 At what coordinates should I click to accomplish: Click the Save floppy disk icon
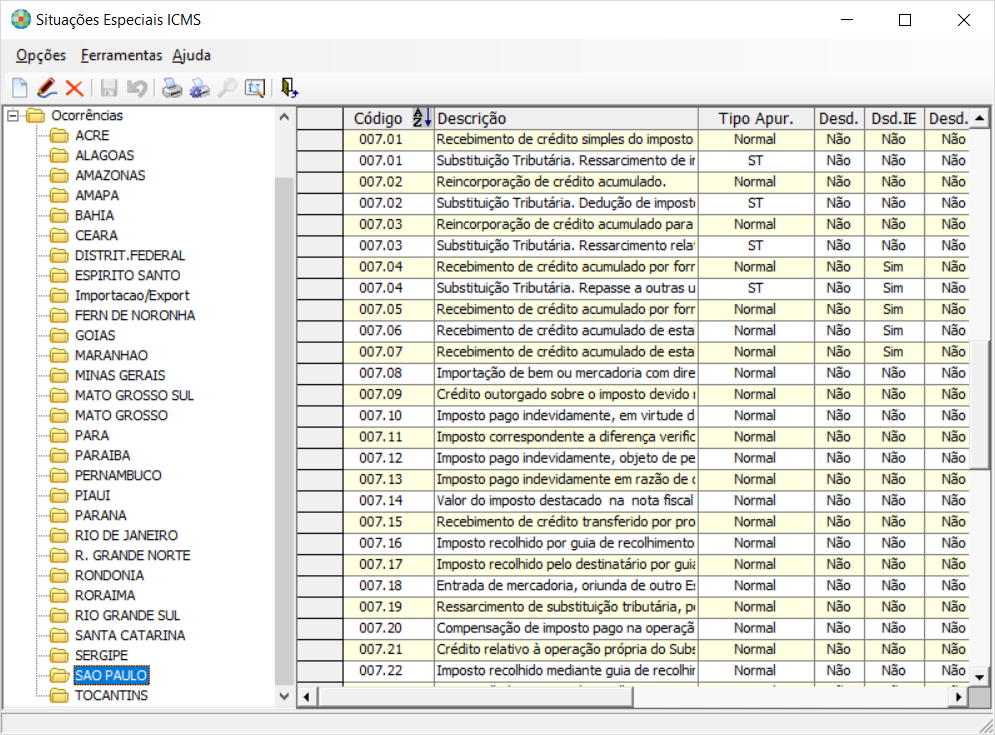pyautogui.click(x=109, y=88)
